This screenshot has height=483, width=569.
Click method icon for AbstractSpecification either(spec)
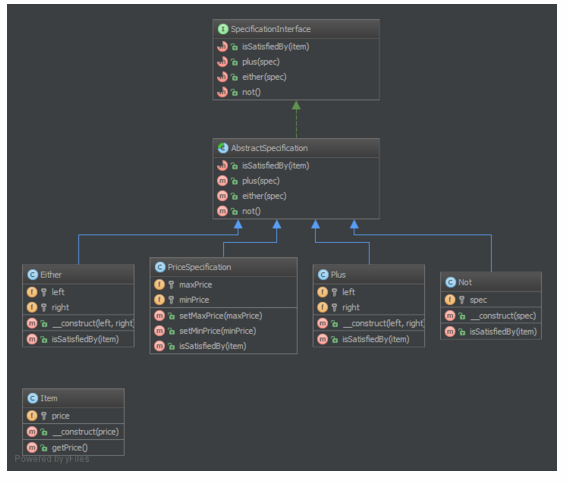click(222, 196)
